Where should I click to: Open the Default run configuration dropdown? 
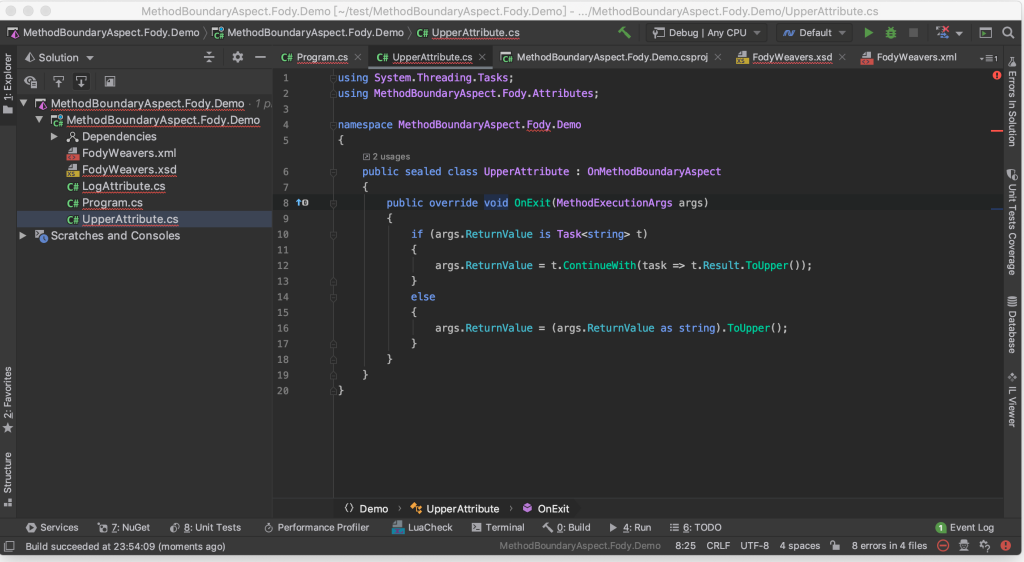pyautogui.click(x=814, y=33)
